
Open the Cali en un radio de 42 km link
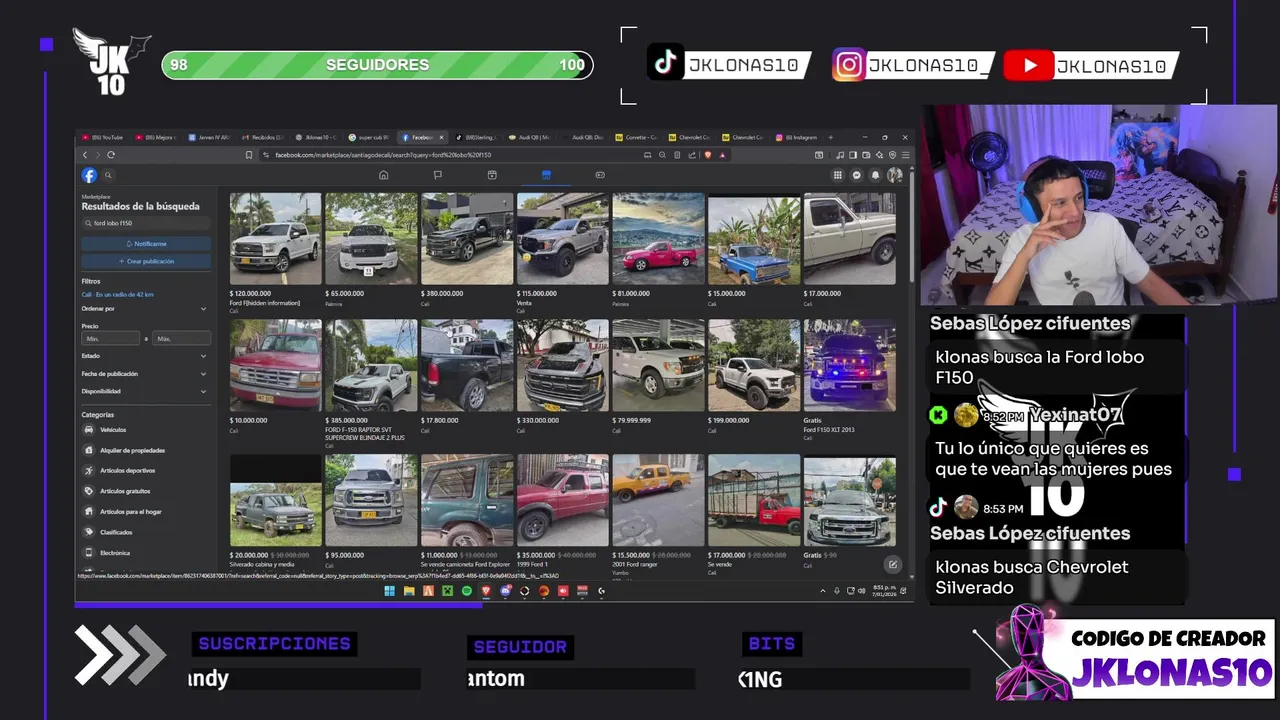(118, 295)
